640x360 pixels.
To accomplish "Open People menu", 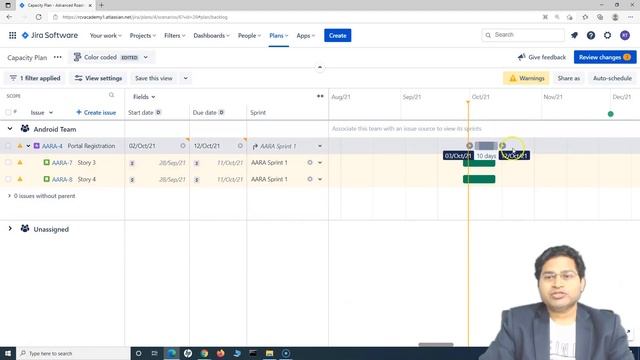I will point(249,36).
